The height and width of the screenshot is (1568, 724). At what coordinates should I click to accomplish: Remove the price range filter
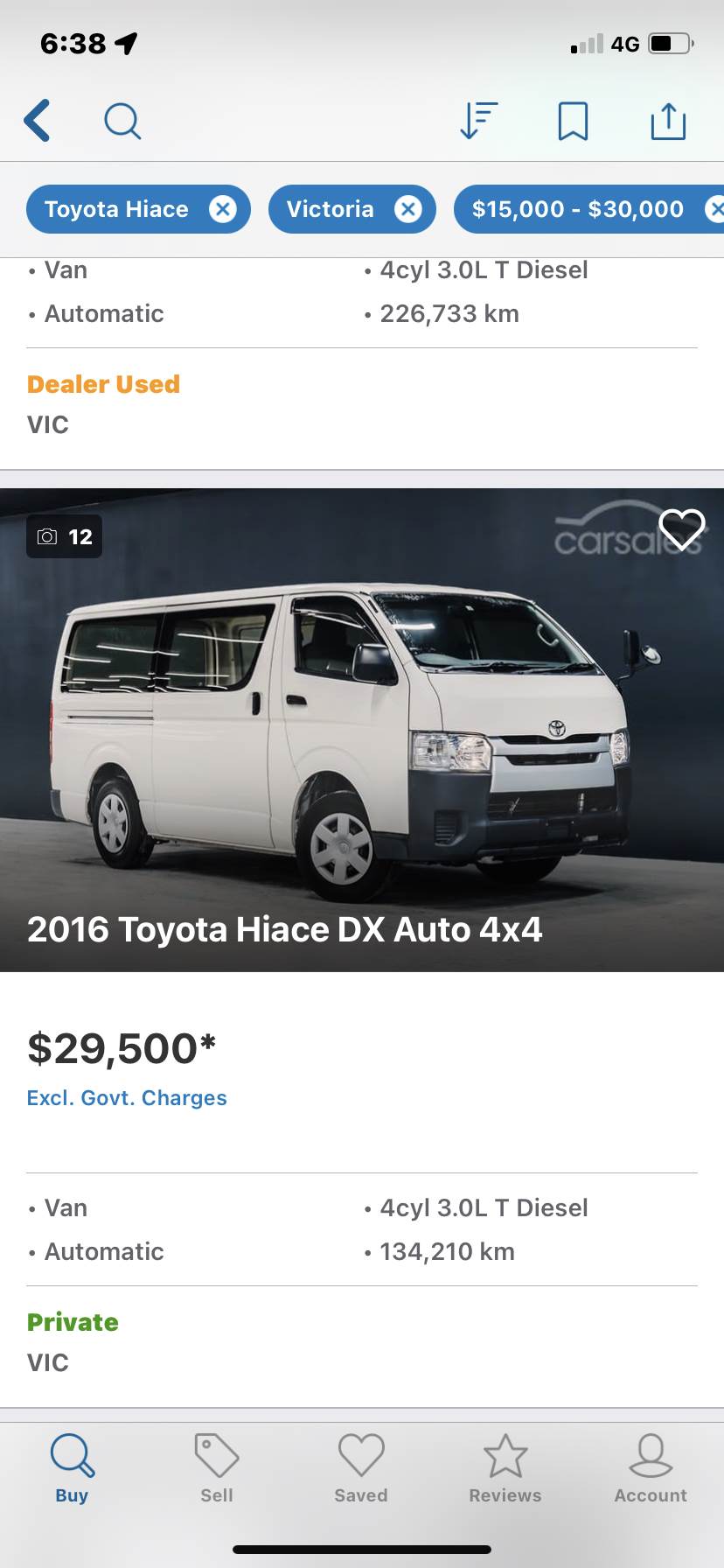715,209
